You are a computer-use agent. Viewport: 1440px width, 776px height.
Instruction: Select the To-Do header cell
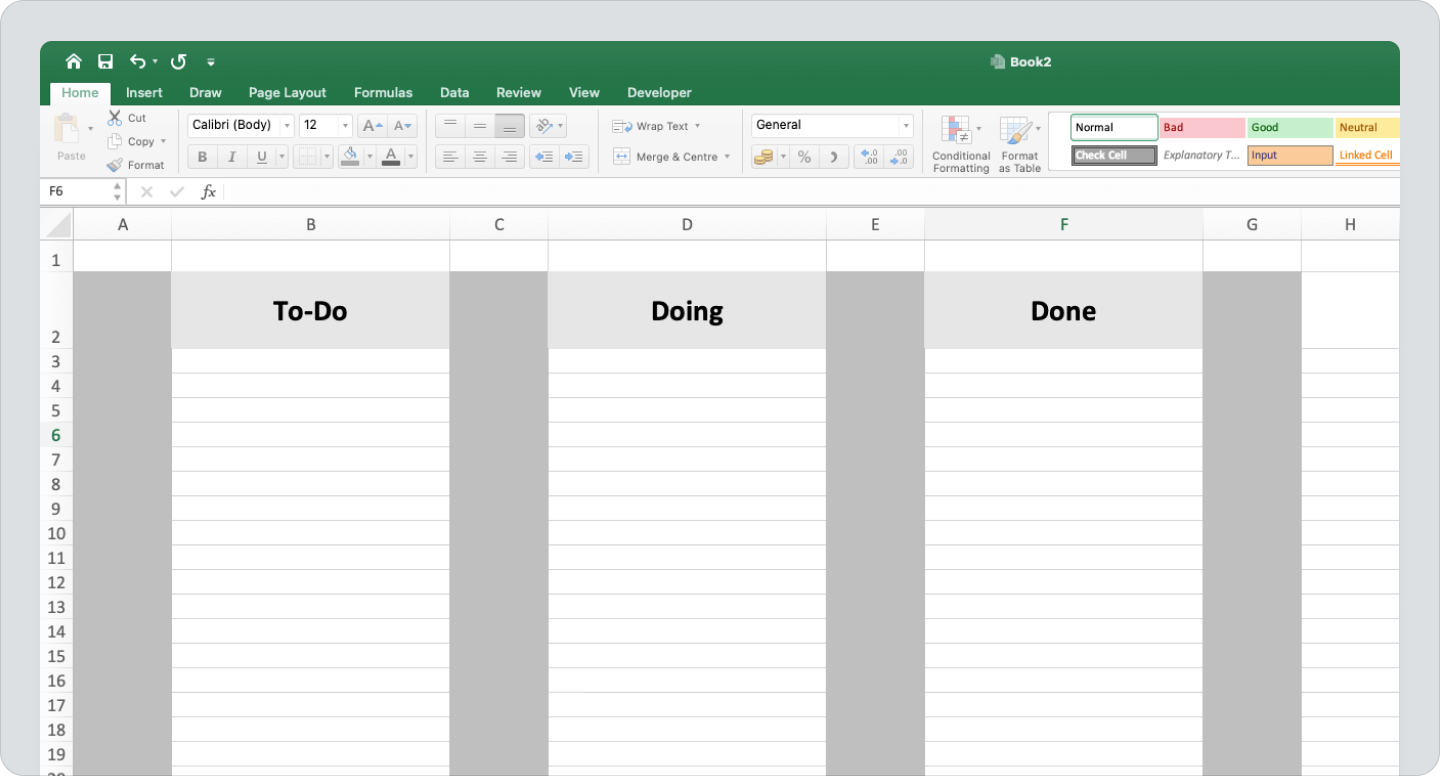pos(310,310)
